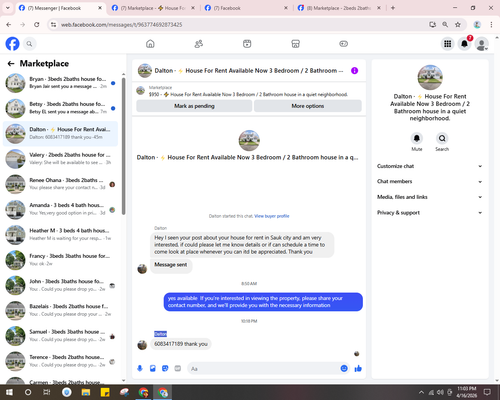Open File Explorer from the taskbar
The image size is (500, 400).
click(86, 392)
